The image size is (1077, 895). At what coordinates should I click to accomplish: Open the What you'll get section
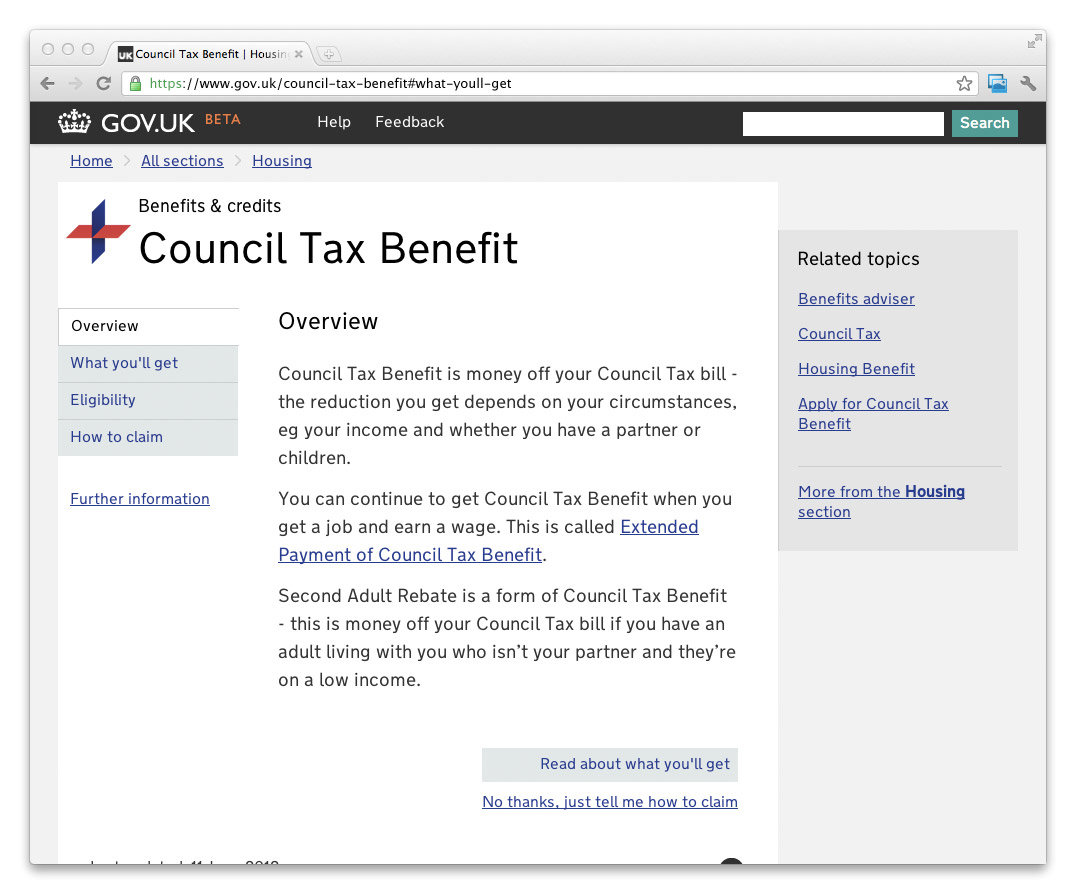pyautogui.click(x=148, y=363)
